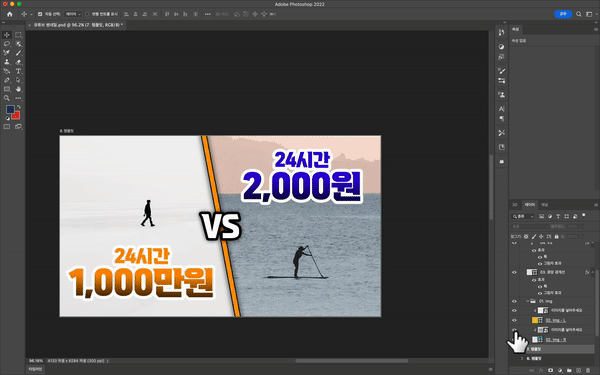Hide clipped image layer above 02. img - L
600x375 pixels.
[514, 311]
